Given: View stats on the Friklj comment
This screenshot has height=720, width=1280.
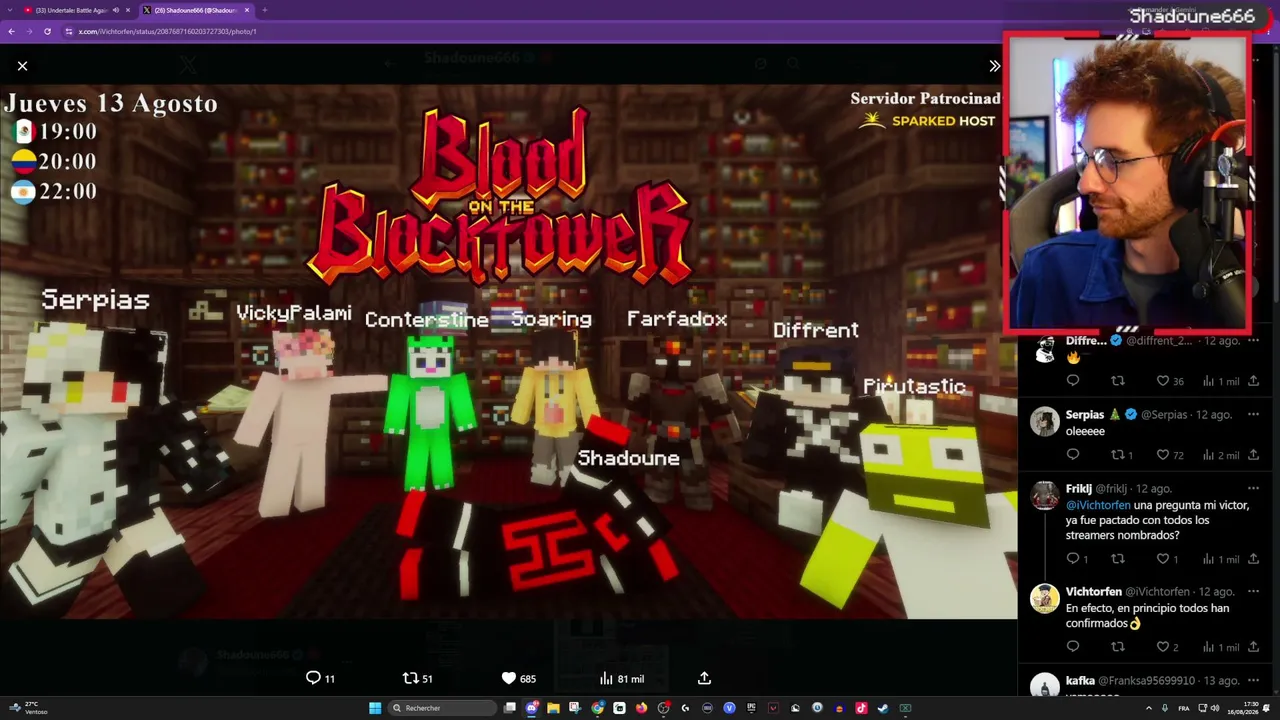Looking at the screenshot, I should click(1220, 559).
